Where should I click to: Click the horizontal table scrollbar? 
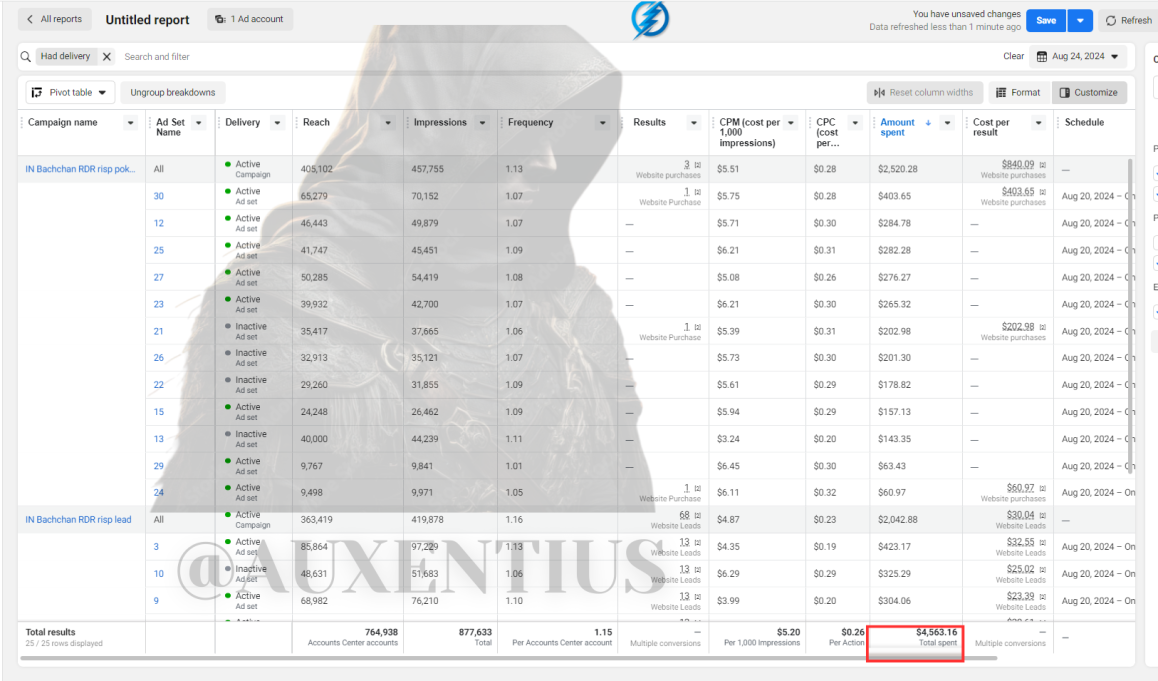(508, 657)
